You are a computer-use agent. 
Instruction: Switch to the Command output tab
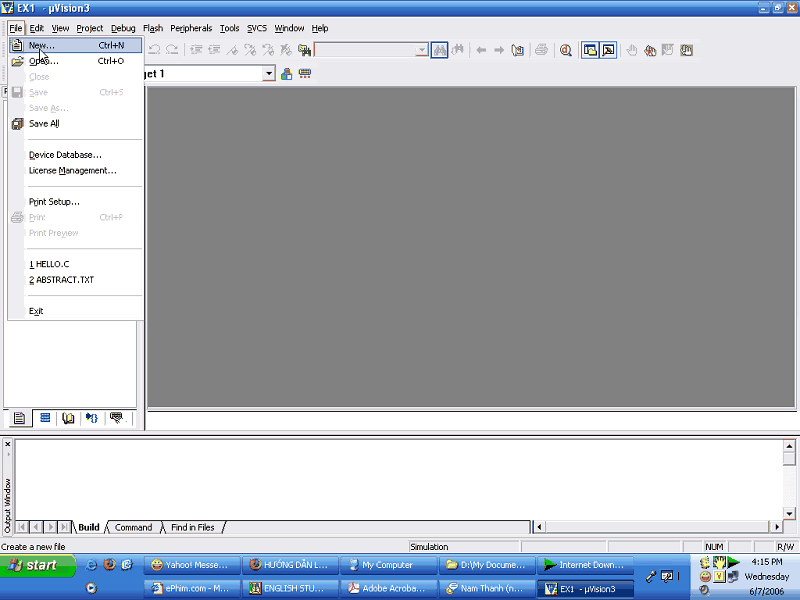click(133, 527)
